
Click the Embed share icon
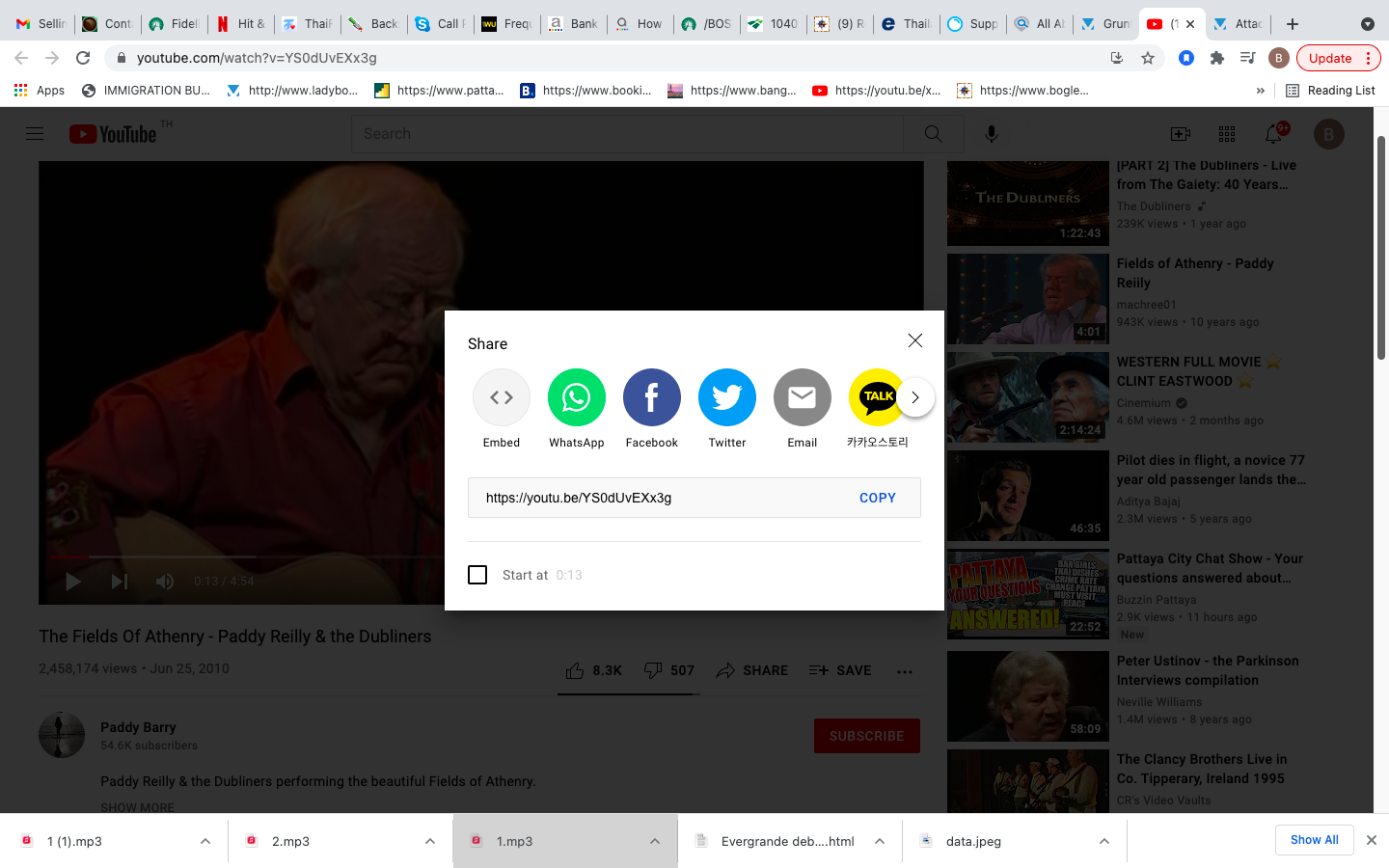tap(501, 397)
